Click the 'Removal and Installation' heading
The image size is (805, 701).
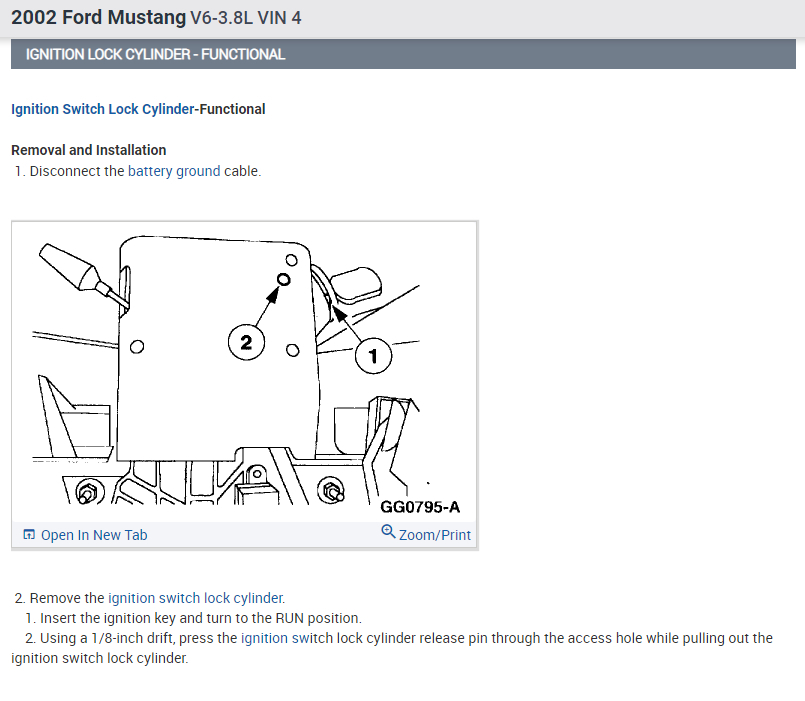89,150
